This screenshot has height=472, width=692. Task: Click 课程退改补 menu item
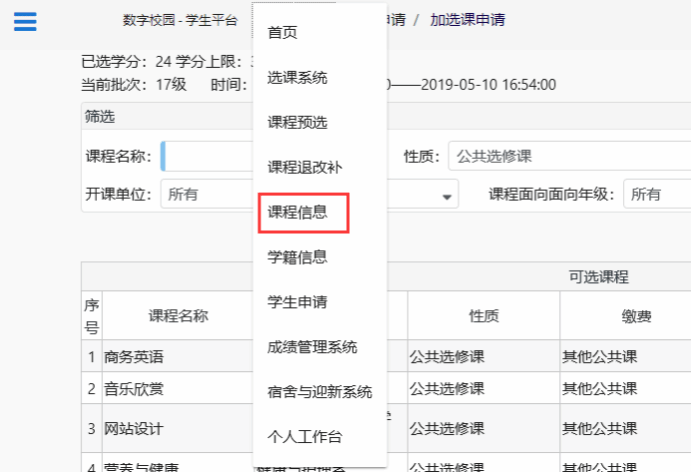click(304, 168)
